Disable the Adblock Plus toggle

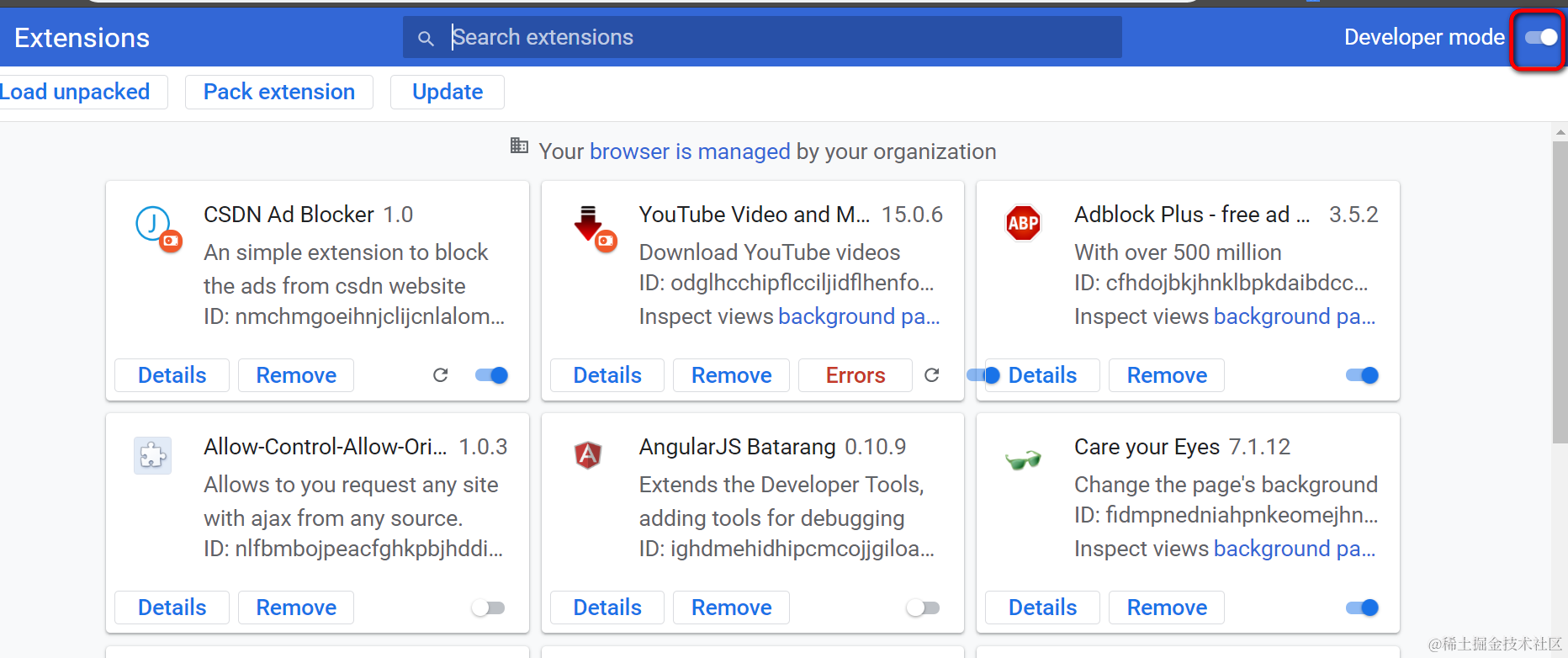pyautogui.click(x=1363, y=375)
